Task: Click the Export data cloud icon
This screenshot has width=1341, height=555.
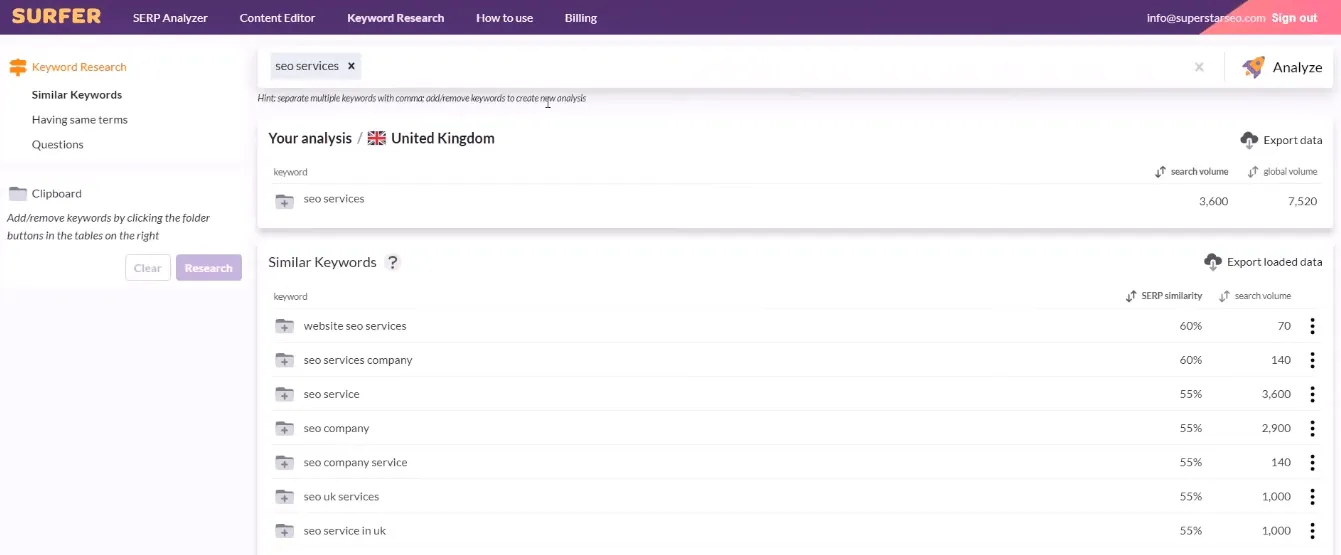Action: point(1249,140)
